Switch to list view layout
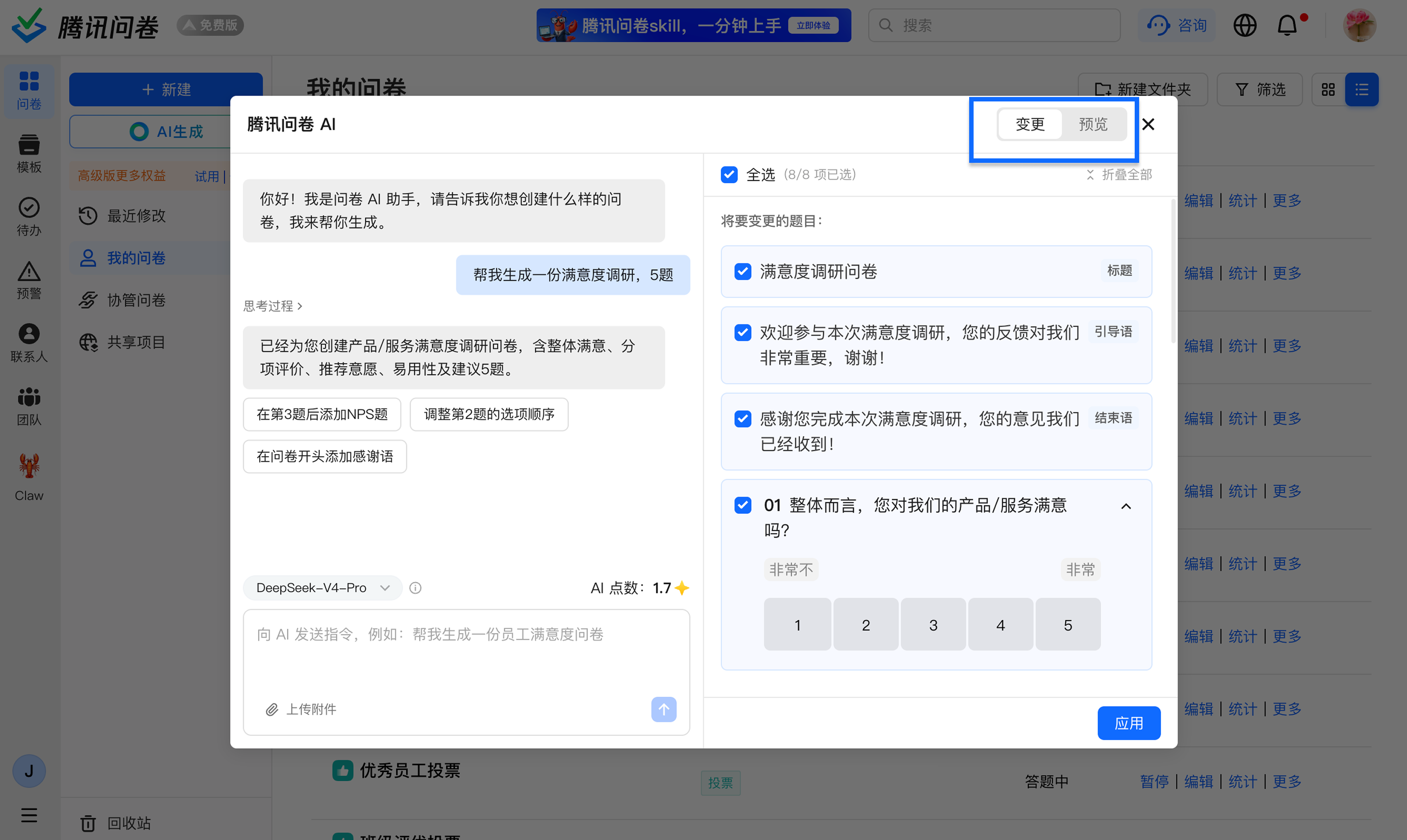This screenshot has width=1407, height=840. 1362,89
